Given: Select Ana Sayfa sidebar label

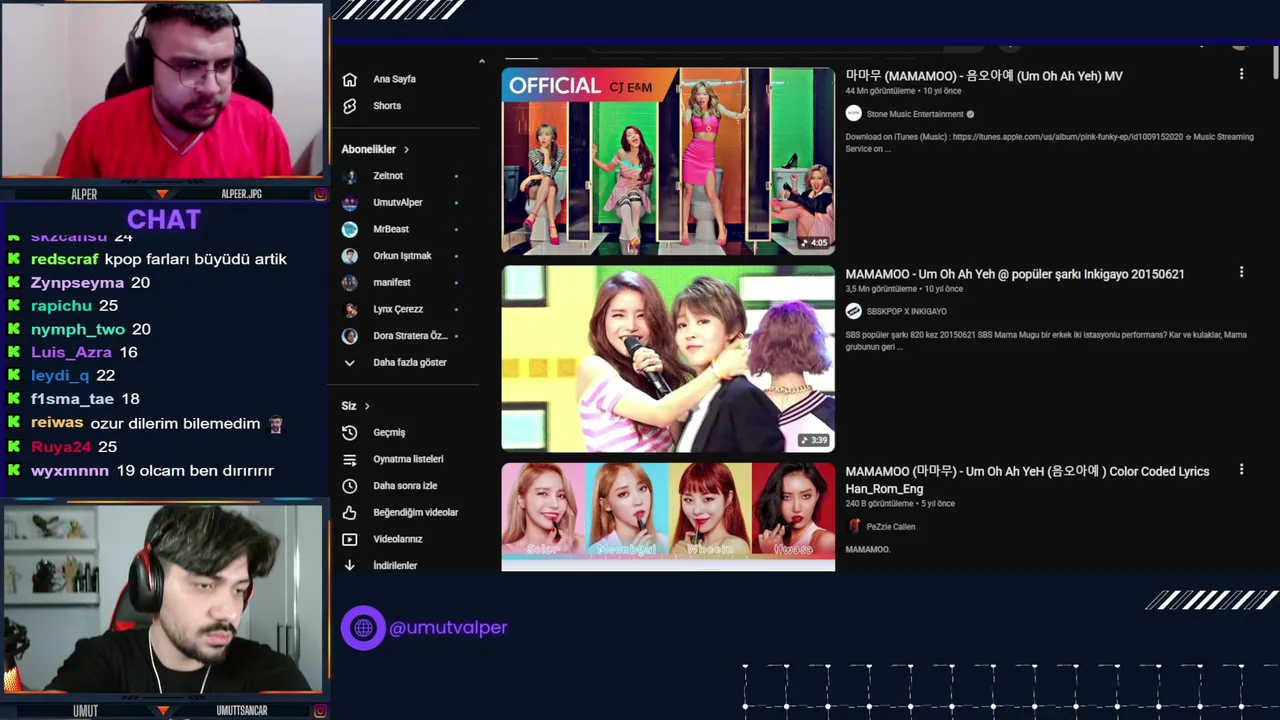Looking at the screenshot, I should tap(394, 80).
